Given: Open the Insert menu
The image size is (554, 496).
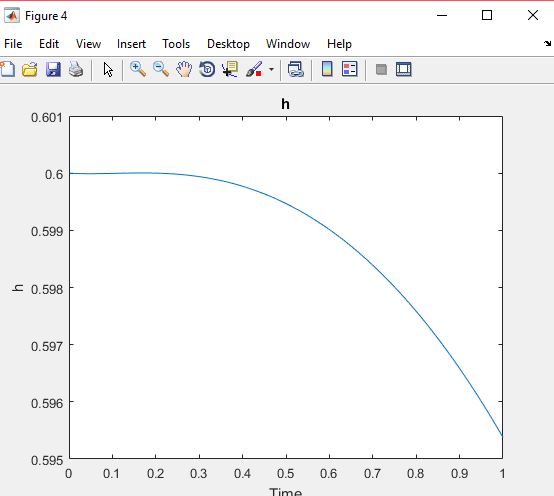Looking at the screenshot, I should [x=131, y=44].
